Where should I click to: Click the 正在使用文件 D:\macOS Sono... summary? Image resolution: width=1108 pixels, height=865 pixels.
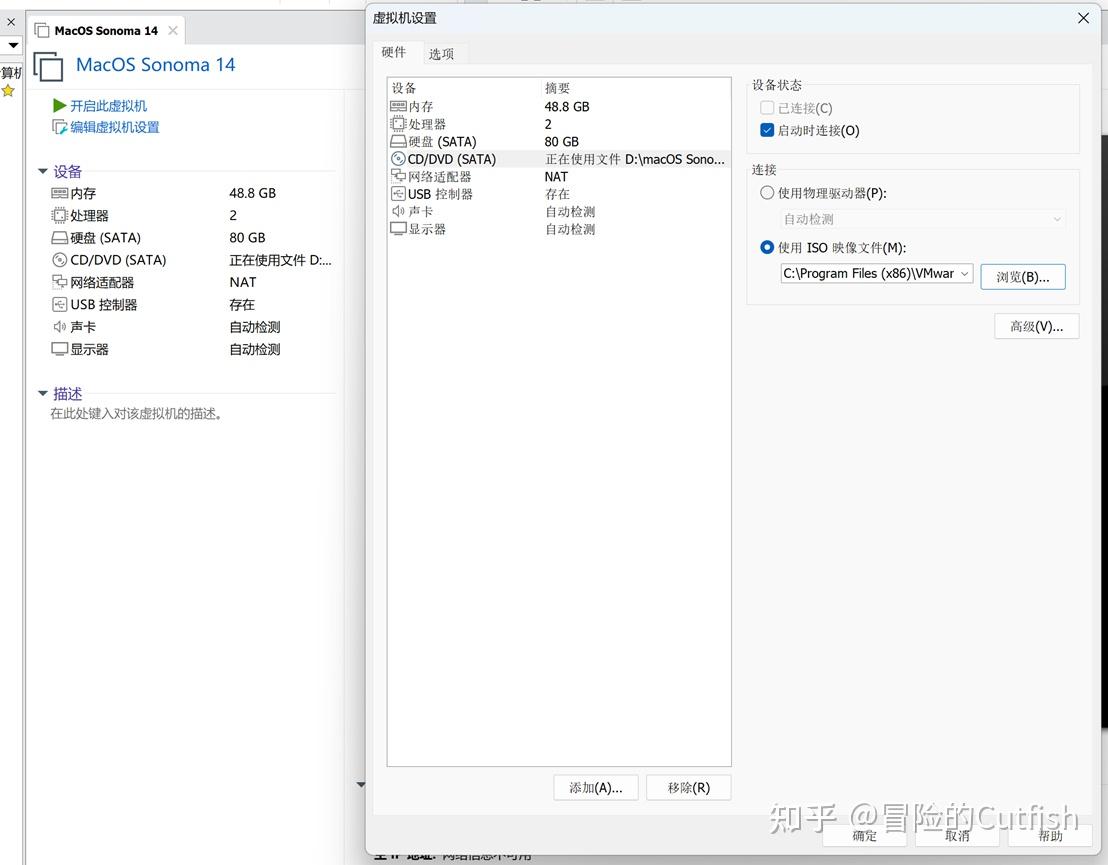click(x=635, y=159)
